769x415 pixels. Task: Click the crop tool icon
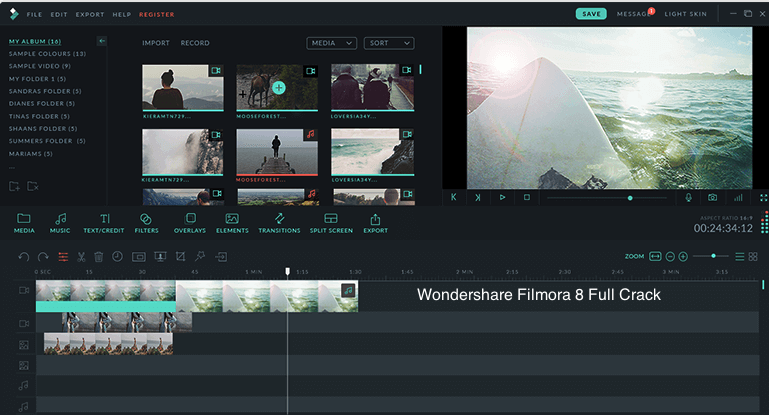[180, 257]
